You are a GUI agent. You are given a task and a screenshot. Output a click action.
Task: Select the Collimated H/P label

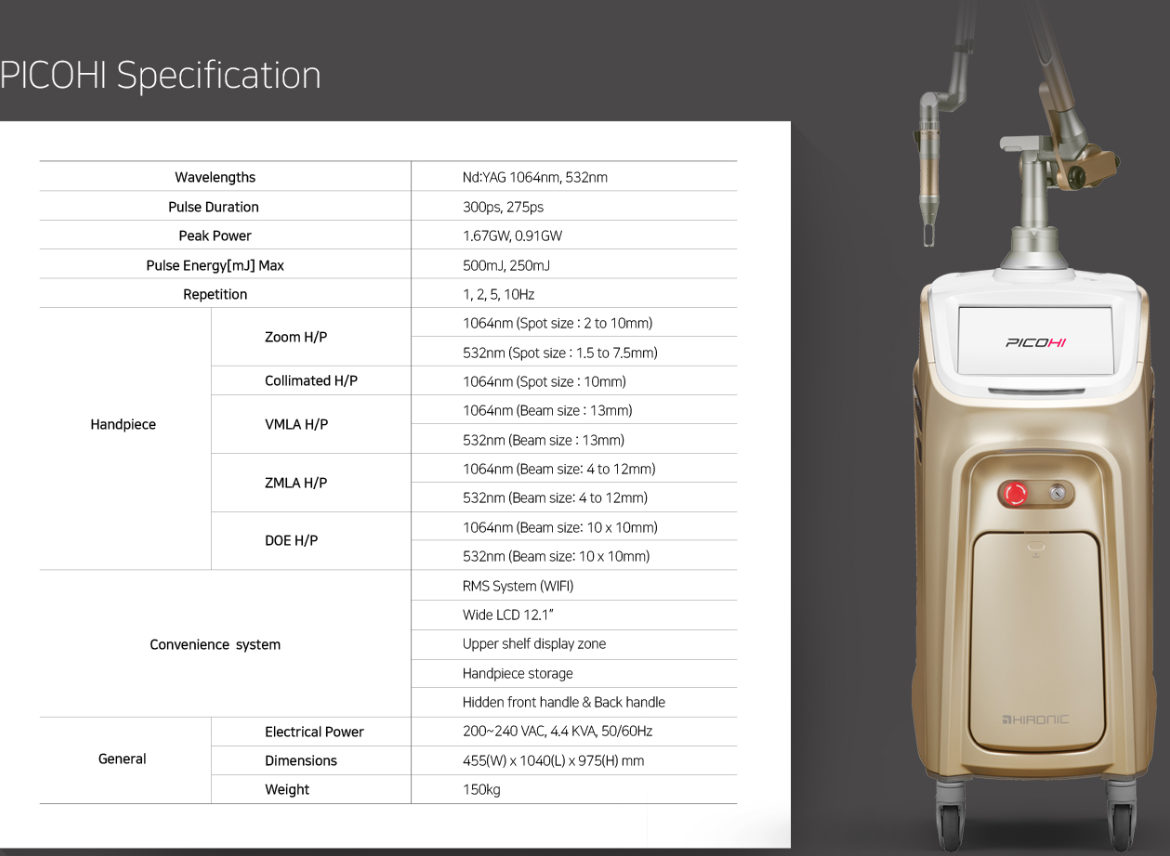pyautogui.click(x=311, y=381)
